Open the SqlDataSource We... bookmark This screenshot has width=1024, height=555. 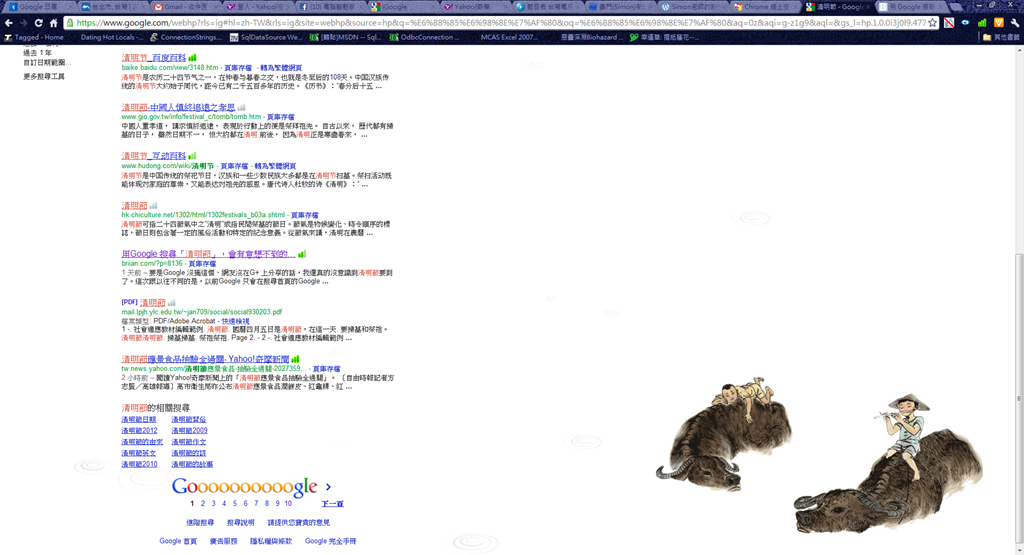[266, 37]
